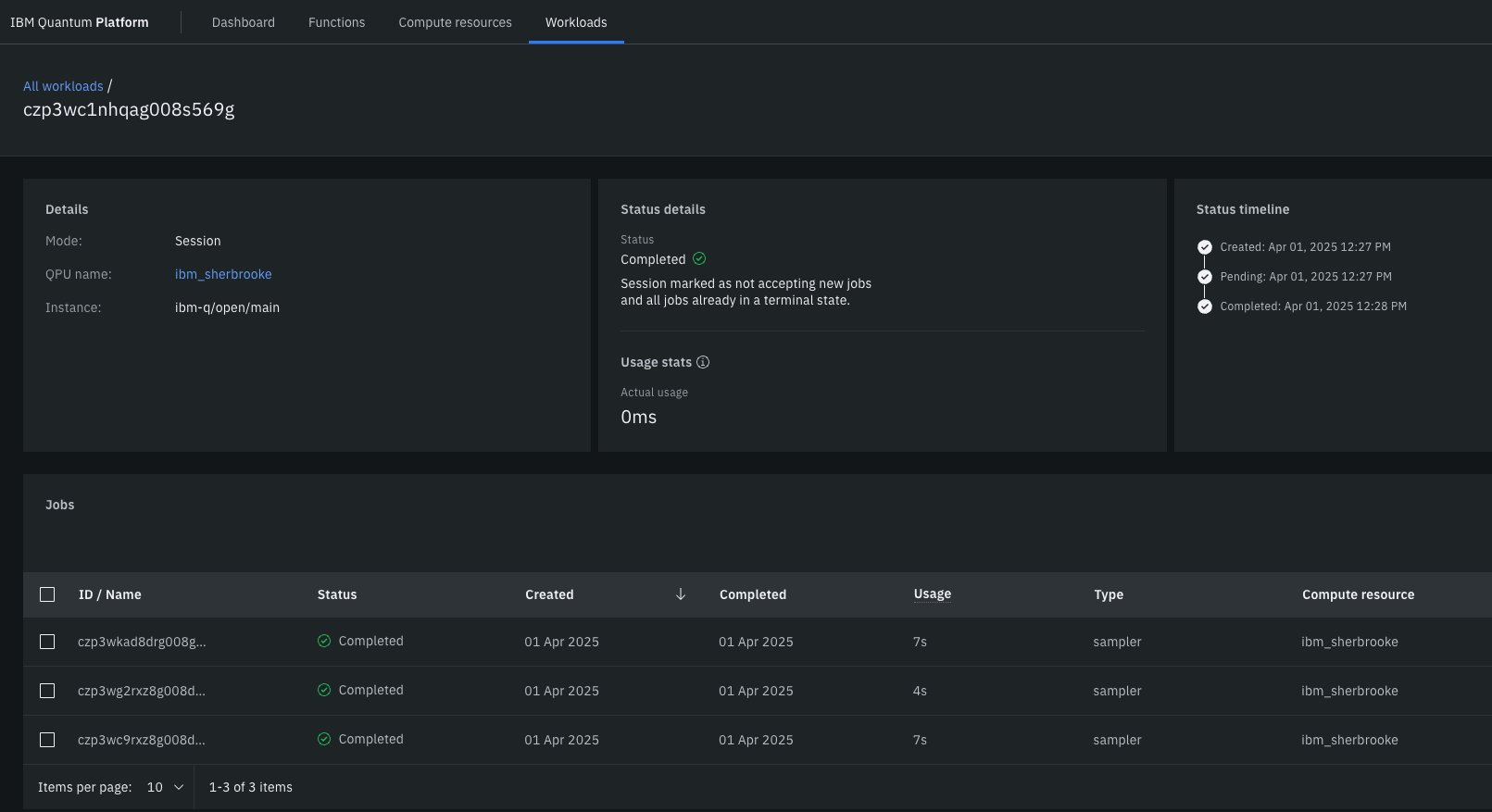Go to Compute resources tab

[x=455, y=22]
